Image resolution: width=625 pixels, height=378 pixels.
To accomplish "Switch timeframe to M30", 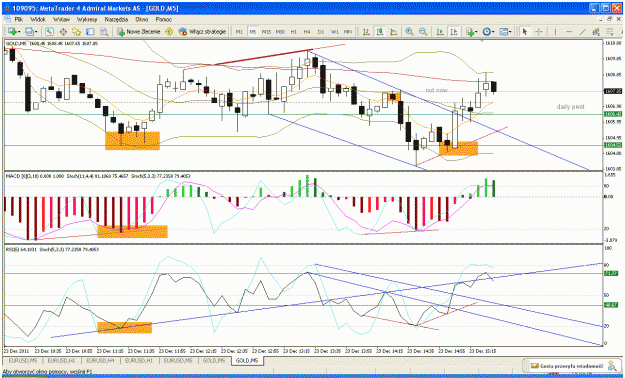I will tap(280, 32).
